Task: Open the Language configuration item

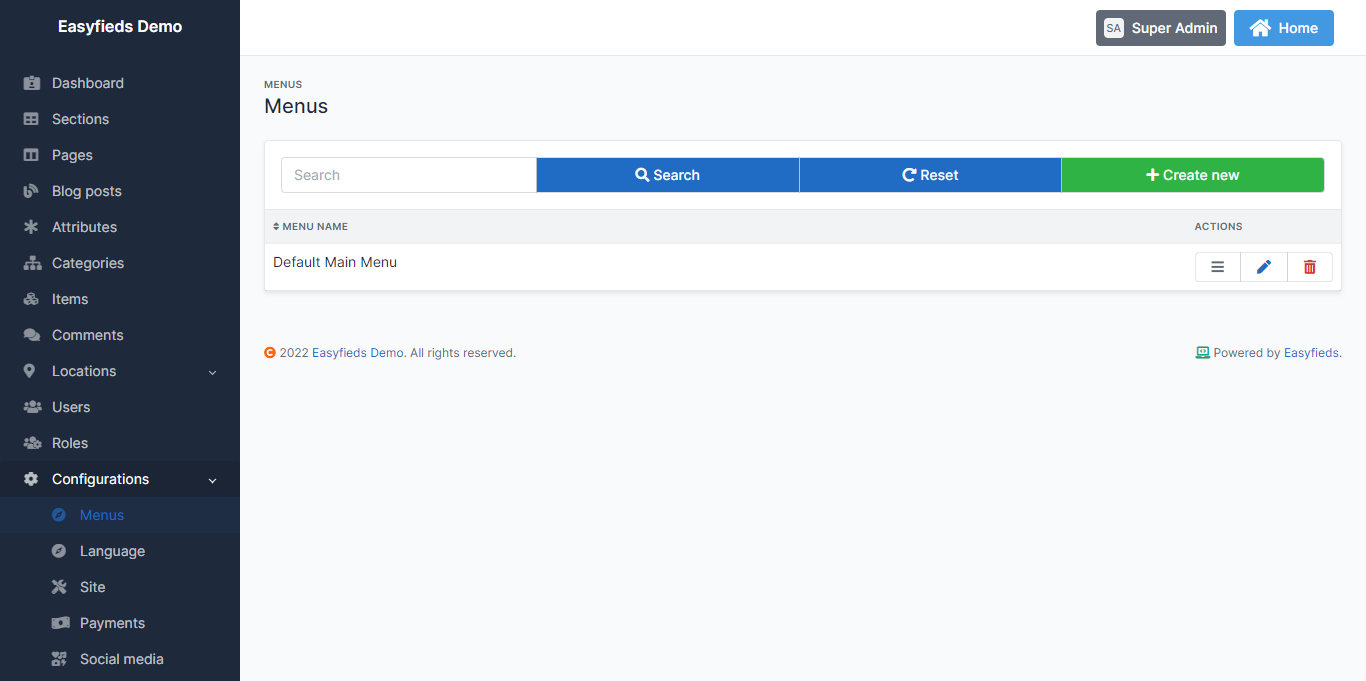Action: pyautogui.click(x=120, y=551)
